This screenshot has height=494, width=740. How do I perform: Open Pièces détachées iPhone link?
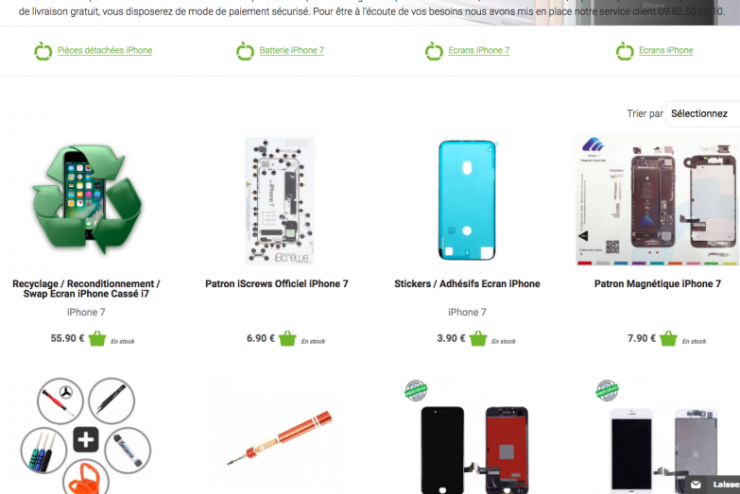(x=105, y=50)
